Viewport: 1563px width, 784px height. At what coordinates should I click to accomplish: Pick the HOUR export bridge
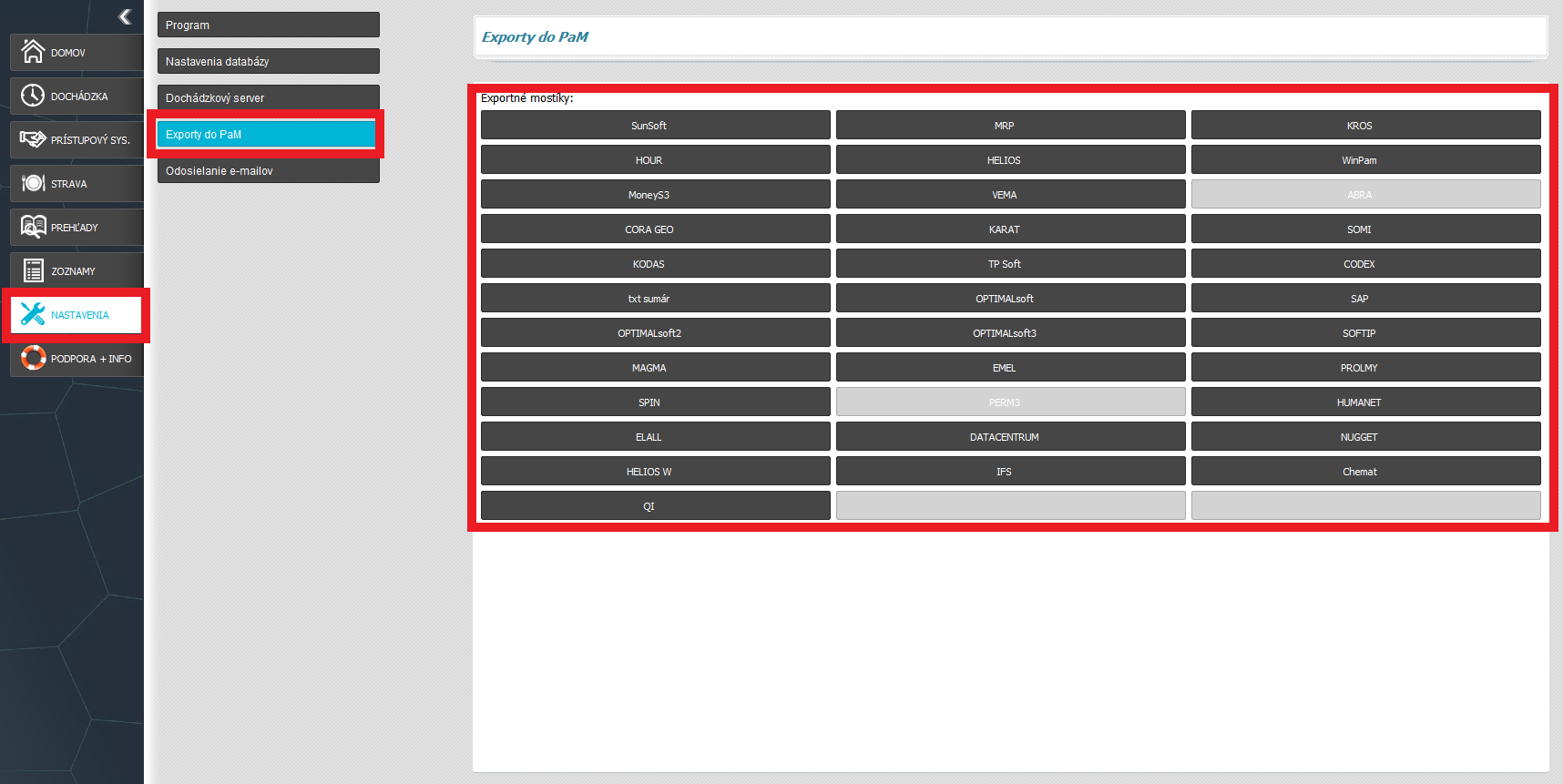(x=656, y=159)
